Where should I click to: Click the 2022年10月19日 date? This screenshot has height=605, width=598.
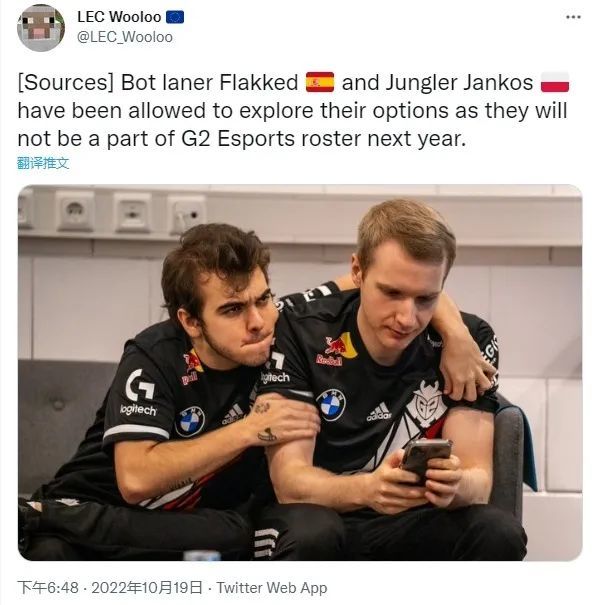(147, 588)
